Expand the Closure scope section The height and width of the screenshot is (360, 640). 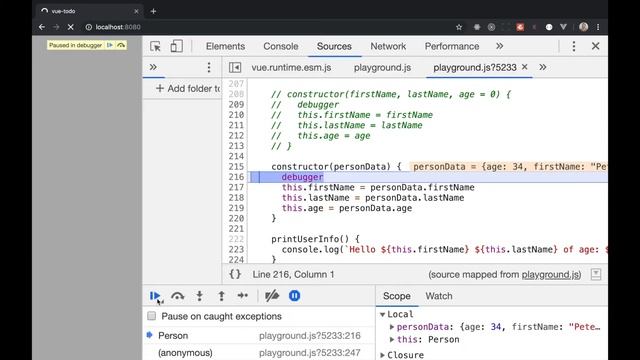[382, 355]
